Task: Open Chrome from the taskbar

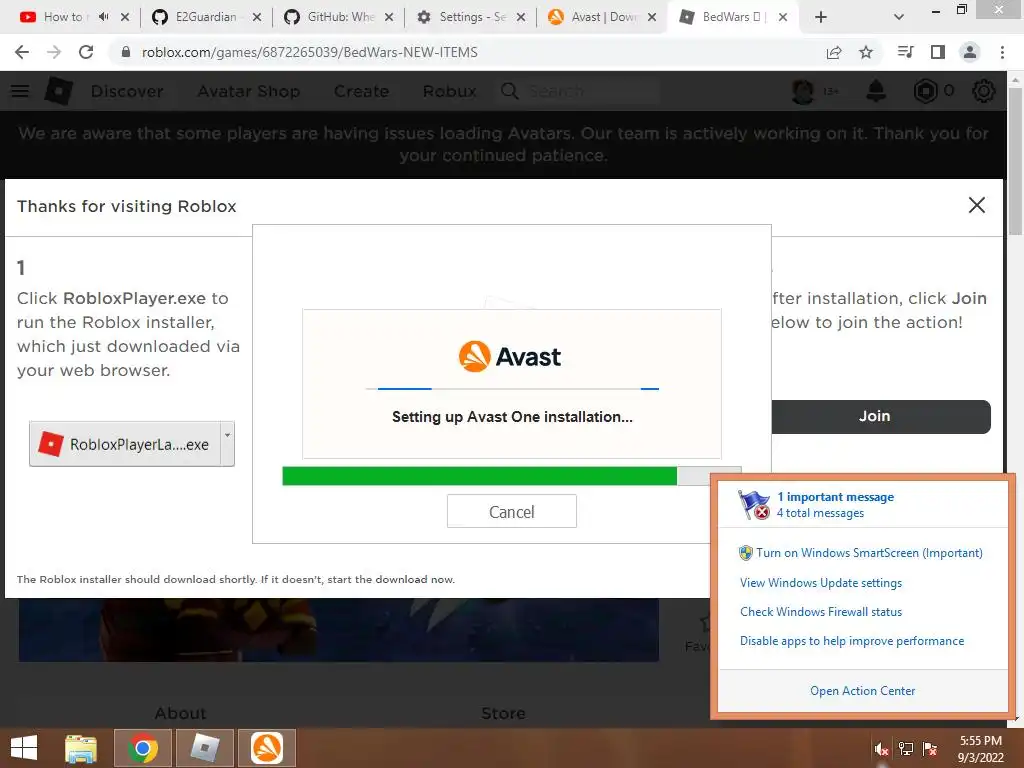Action: (x=143, y=748)
